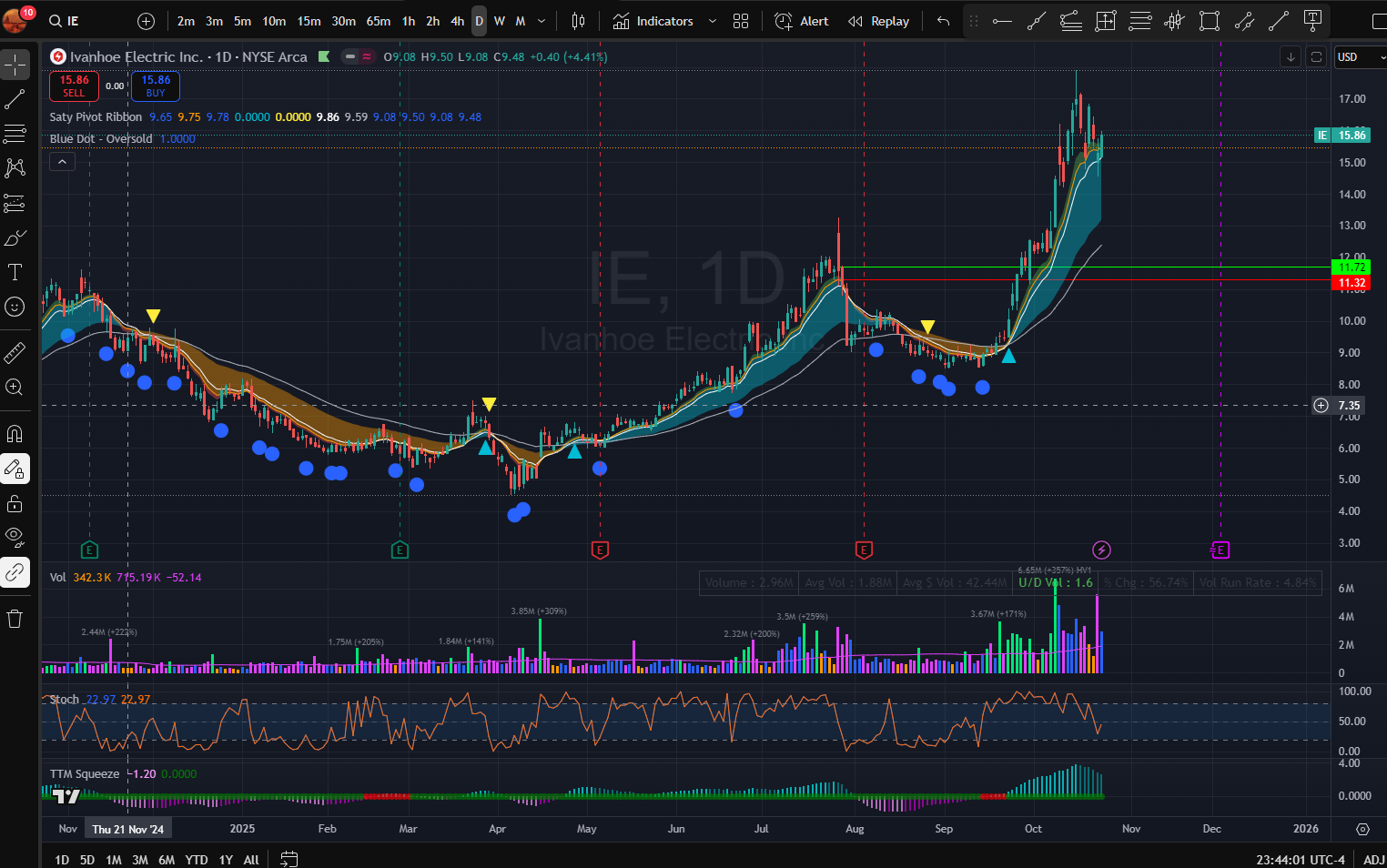The image size is (1387, 868).
Task: Select the 1Y date range
Action: tap(226, 859)
